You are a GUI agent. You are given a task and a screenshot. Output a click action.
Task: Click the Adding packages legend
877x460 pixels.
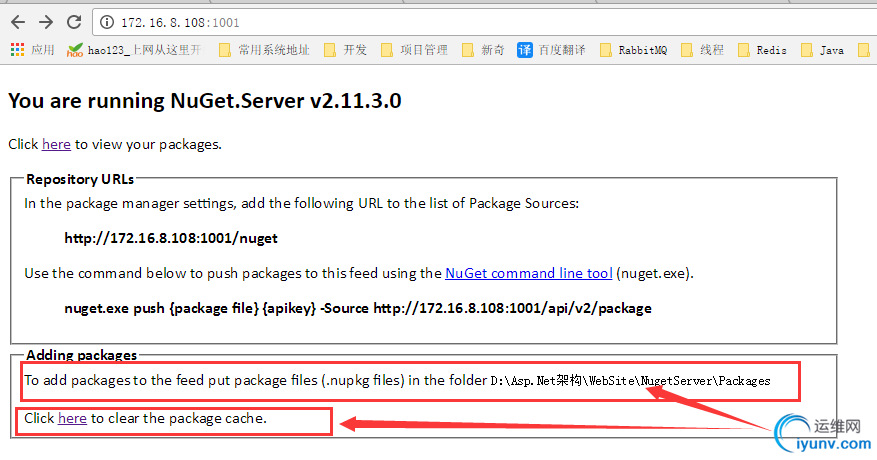click(82, 355)
